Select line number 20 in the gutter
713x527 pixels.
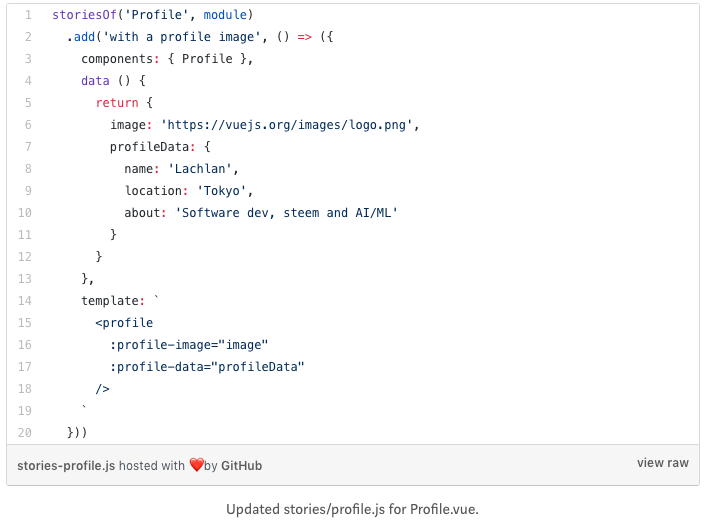[25, 432]
